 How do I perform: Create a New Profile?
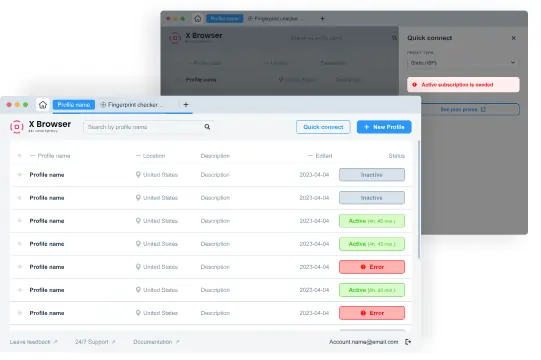click(x=384, y=127)
